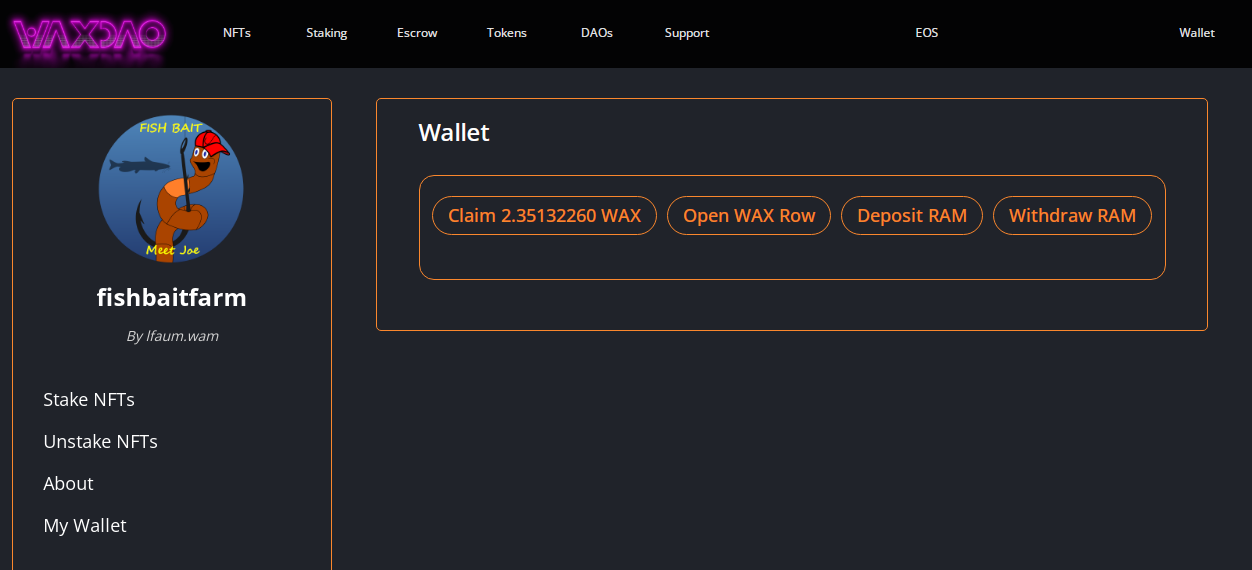Viewport: 1252px width, 570px height.
Task: Open My Wallet in the sidebar
Action: point(85,526)
